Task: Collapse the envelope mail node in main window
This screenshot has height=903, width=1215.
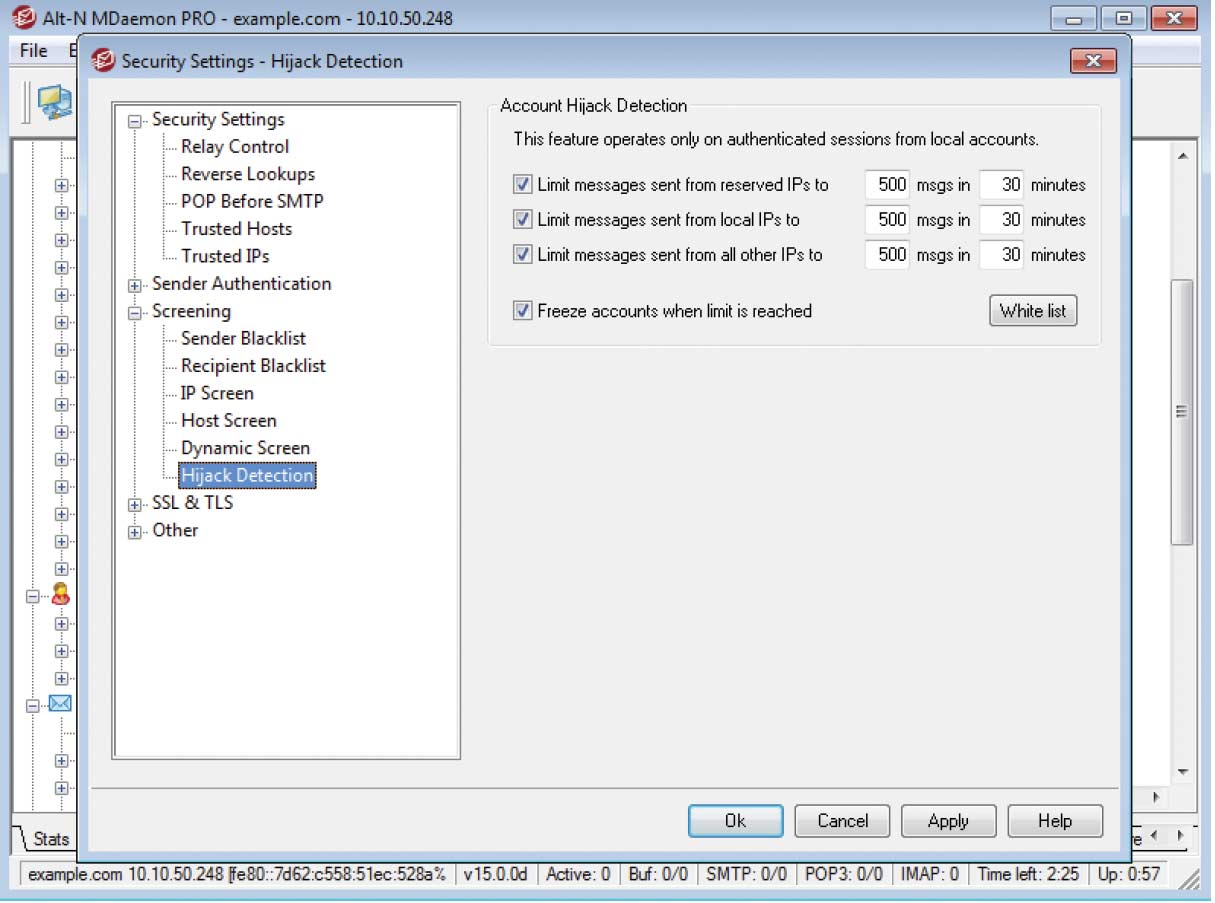Action: (x=33, y=705)
